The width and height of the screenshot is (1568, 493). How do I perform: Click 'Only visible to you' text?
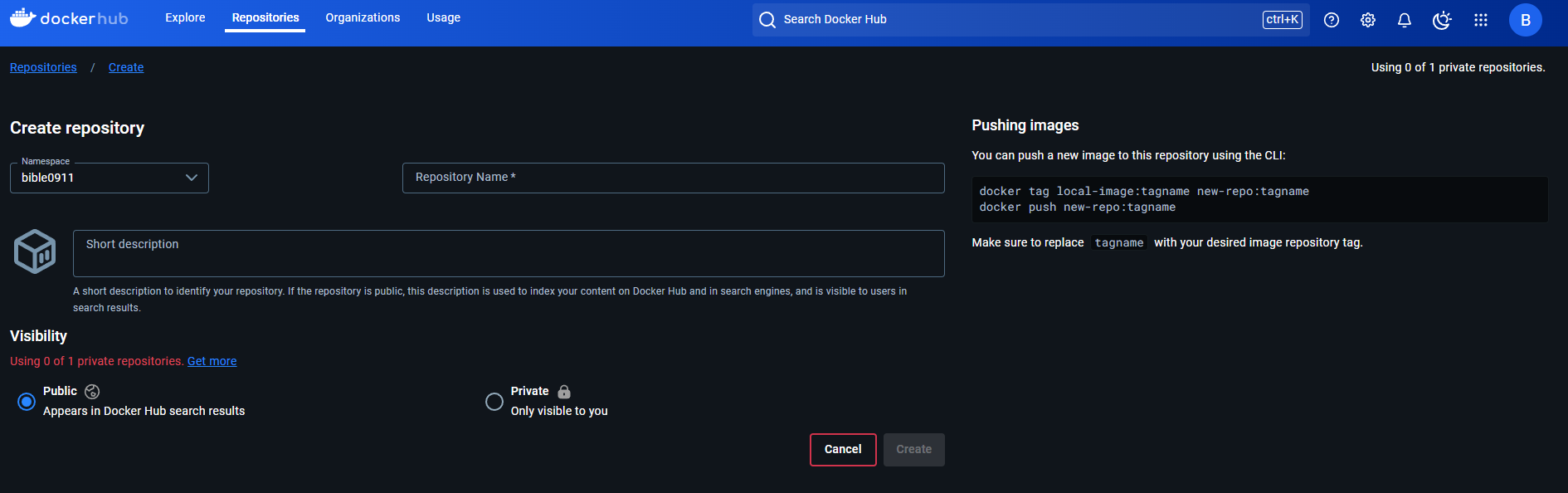tap(559, 411)
